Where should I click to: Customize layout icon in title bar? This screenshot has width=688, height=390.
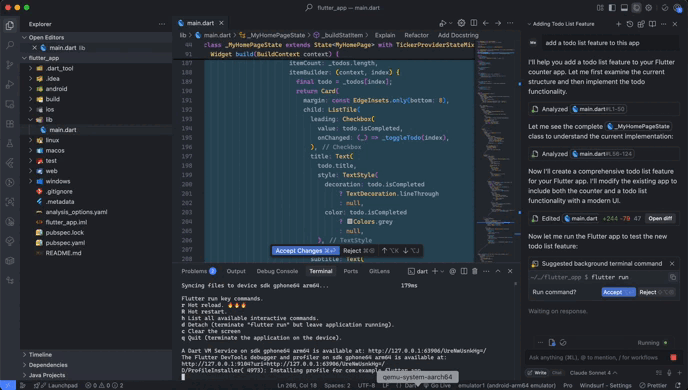[x=600, y=7]
